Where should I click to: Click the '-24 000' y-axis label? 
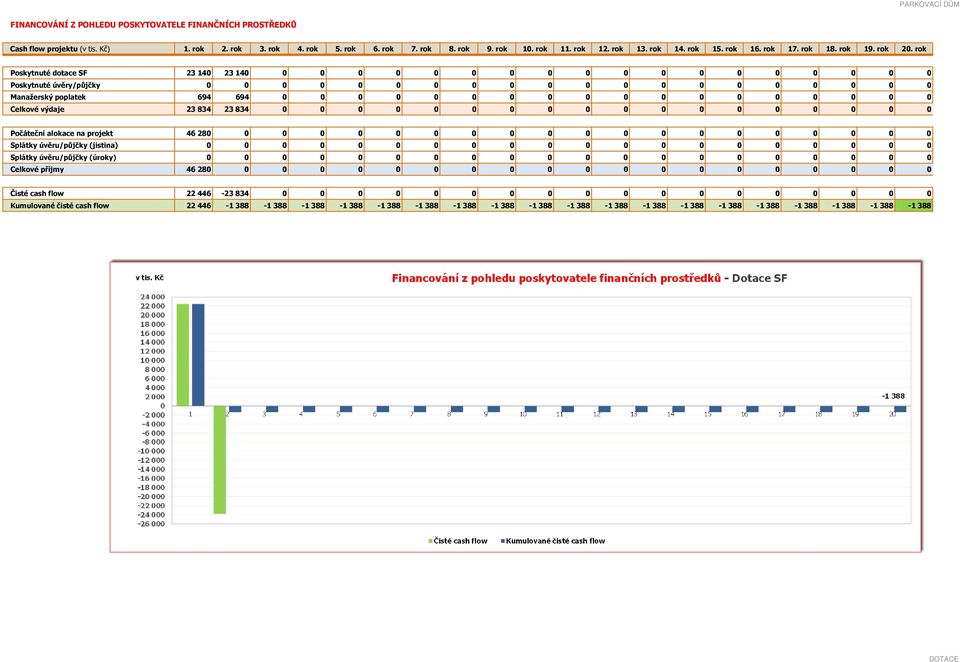click(x=152, y=514)
